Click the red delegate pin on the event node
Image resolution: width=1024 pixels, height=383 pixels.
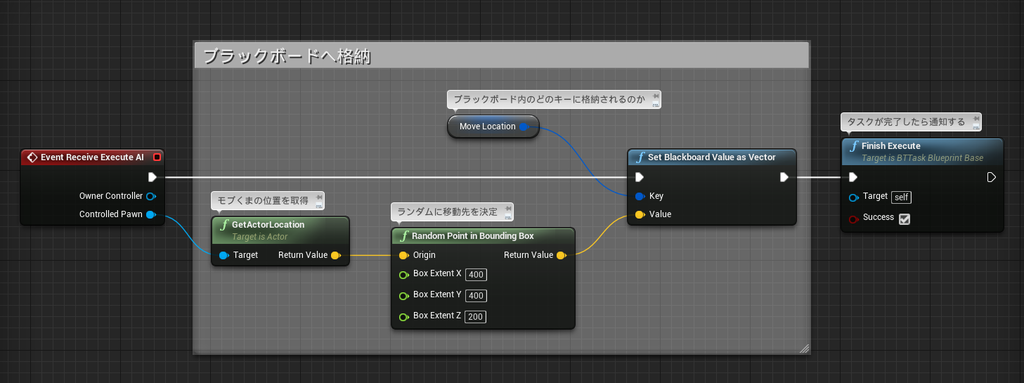point(157,157)
